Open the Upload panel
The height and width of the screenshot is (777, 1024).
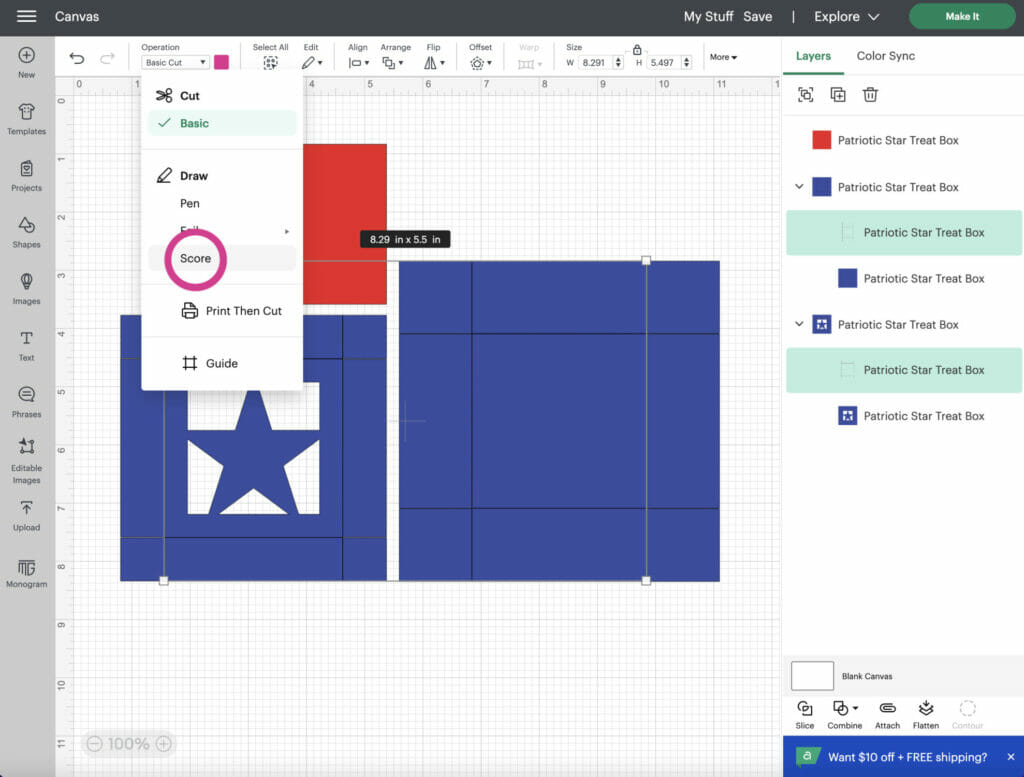tap(26, 513)
